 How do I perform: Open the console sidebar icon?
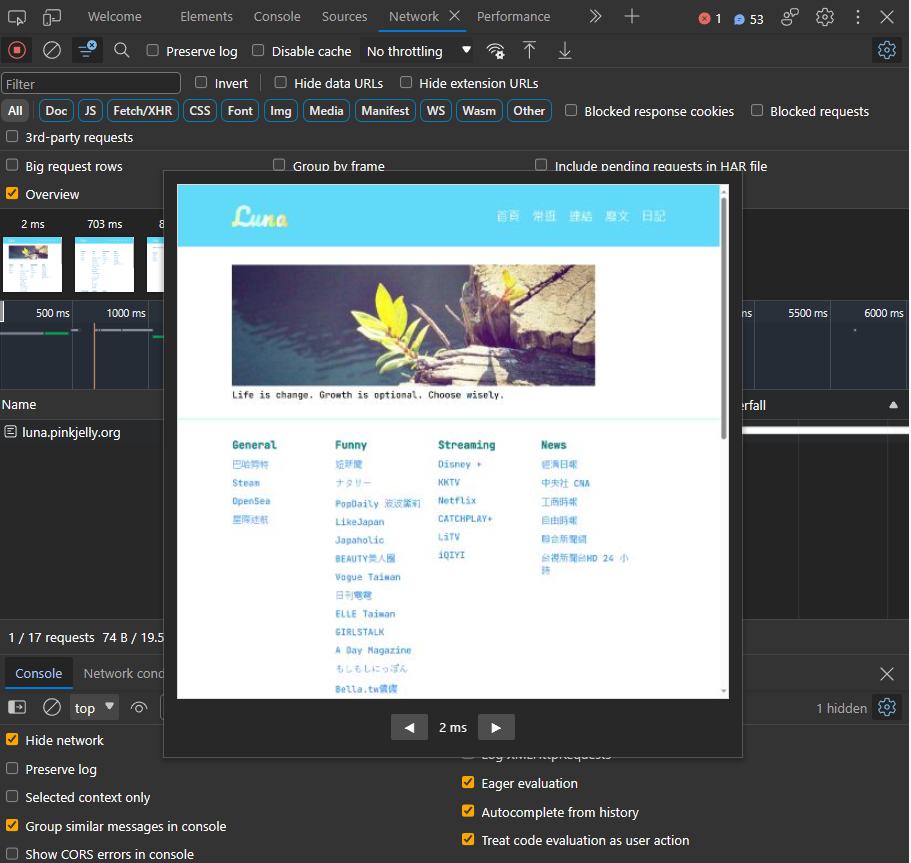[x=17, y=707]
